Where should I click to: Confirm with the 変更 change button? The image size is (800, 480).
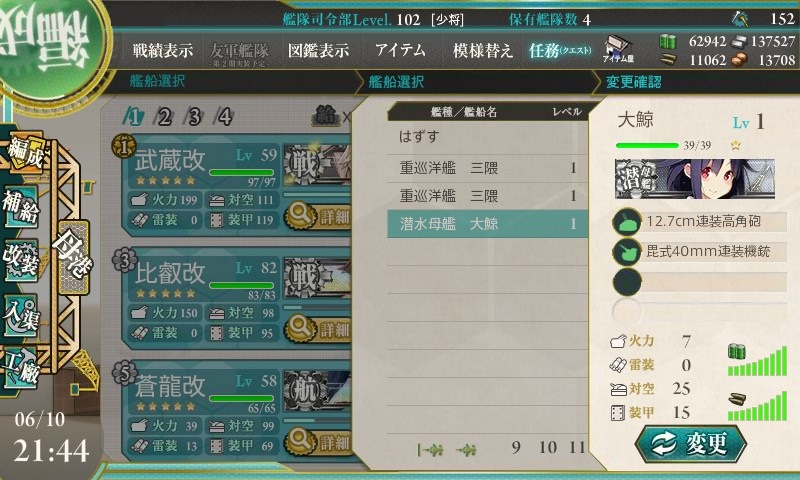click(x=691, y=443)
